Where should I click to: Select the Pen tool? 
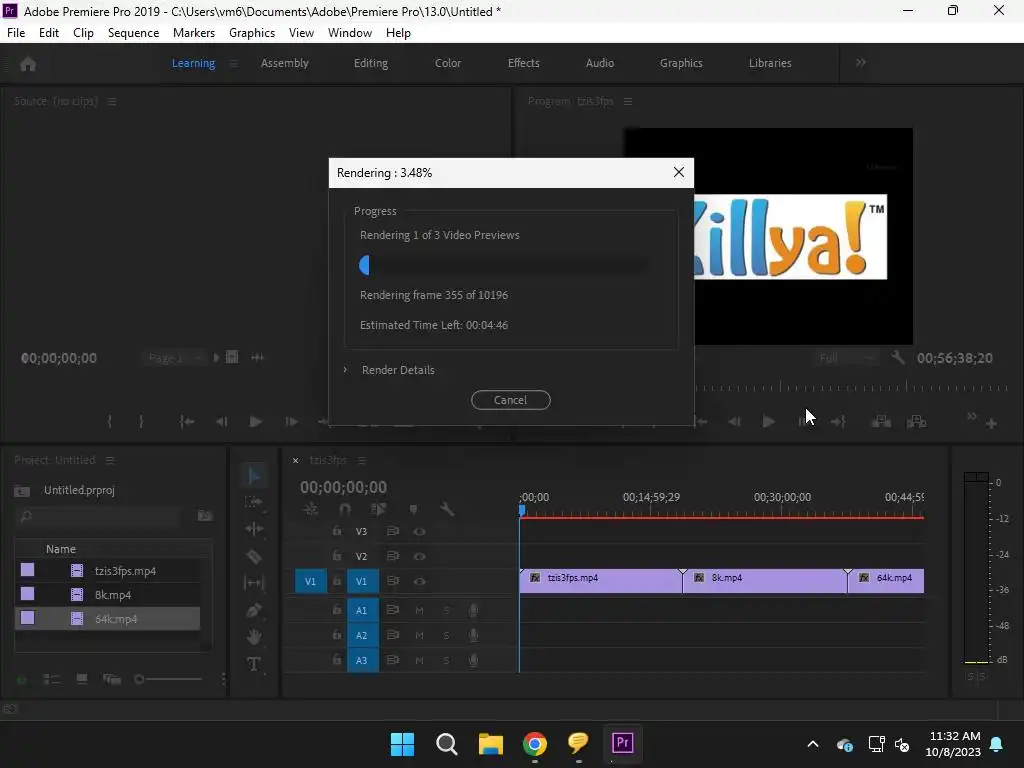(x=254, y=610)
